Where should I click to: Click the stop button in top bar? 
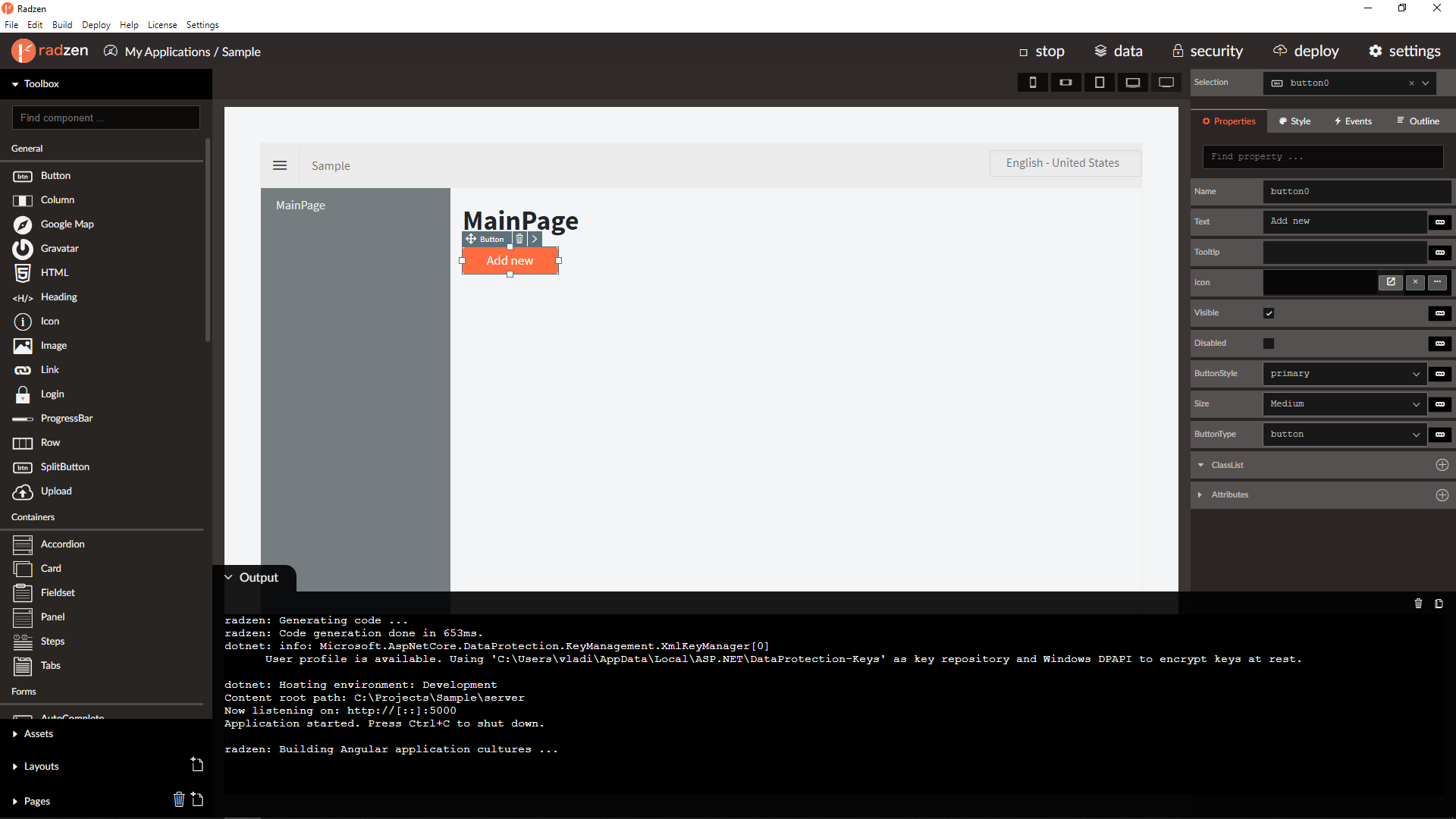(1042, 52)
